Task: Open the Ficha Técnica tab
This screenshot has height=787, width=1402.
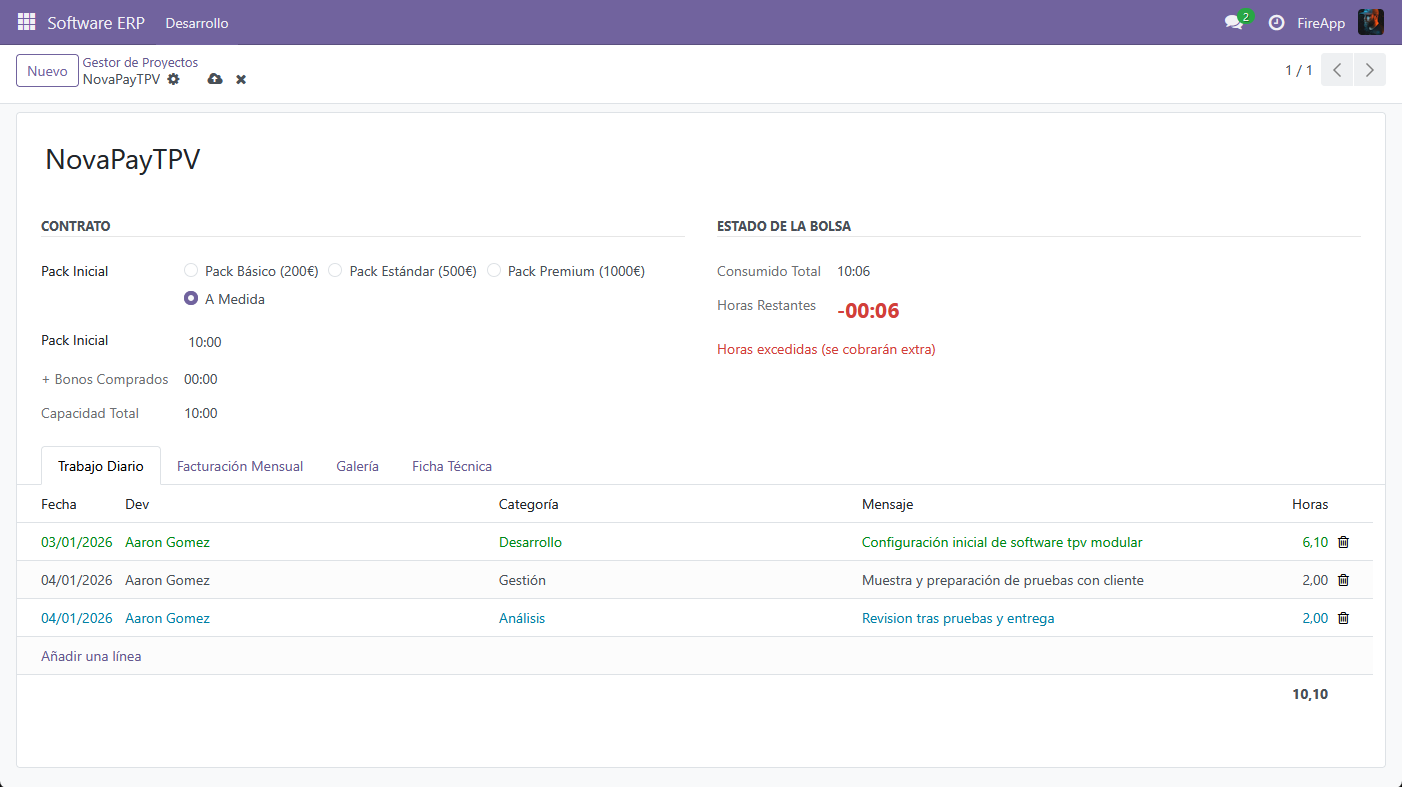Action: click(x=452, y=466)
